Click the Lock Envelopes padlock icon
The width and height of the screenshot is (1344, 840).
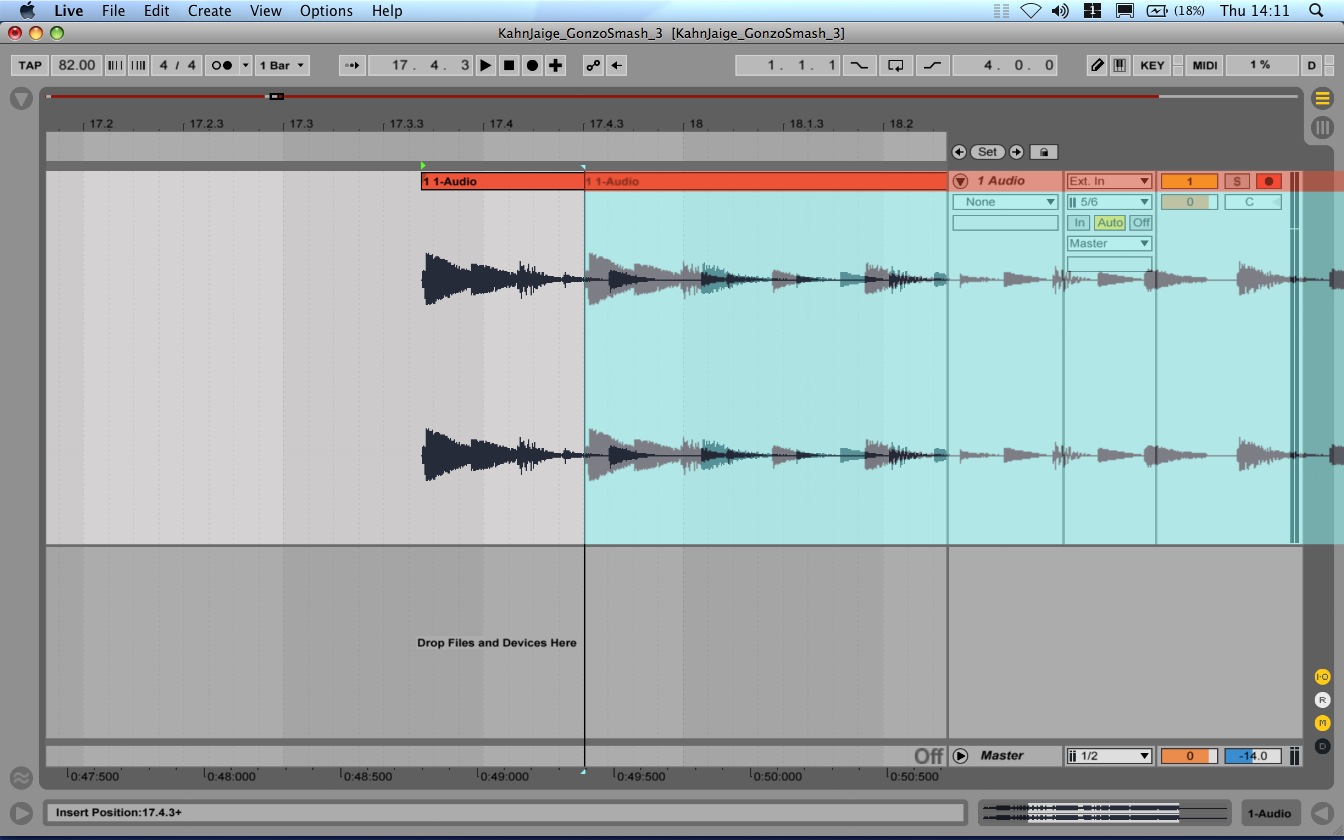click(1043, 152)
